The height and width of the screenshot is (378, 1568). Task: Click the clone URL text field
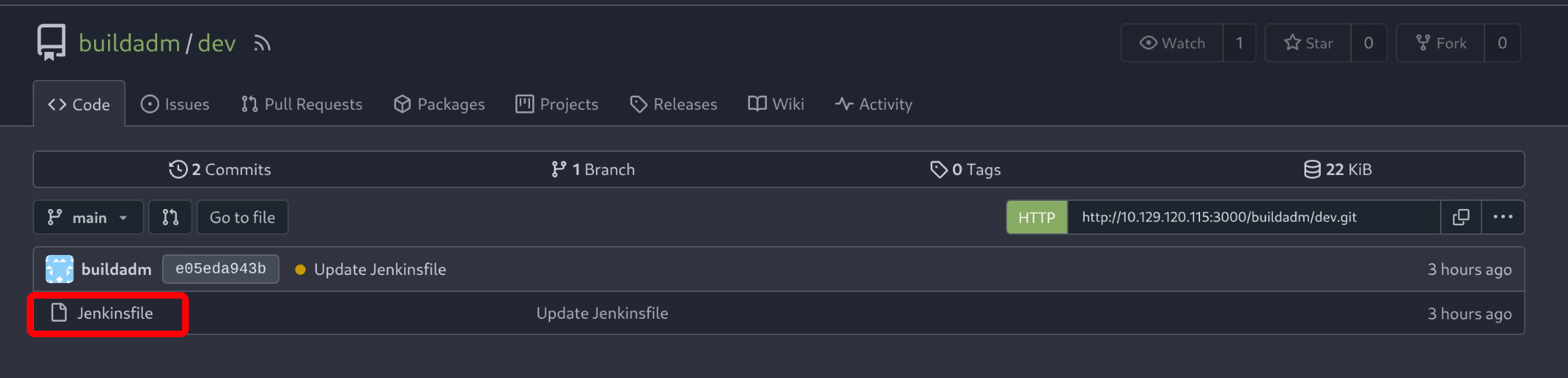point(1253,217)
